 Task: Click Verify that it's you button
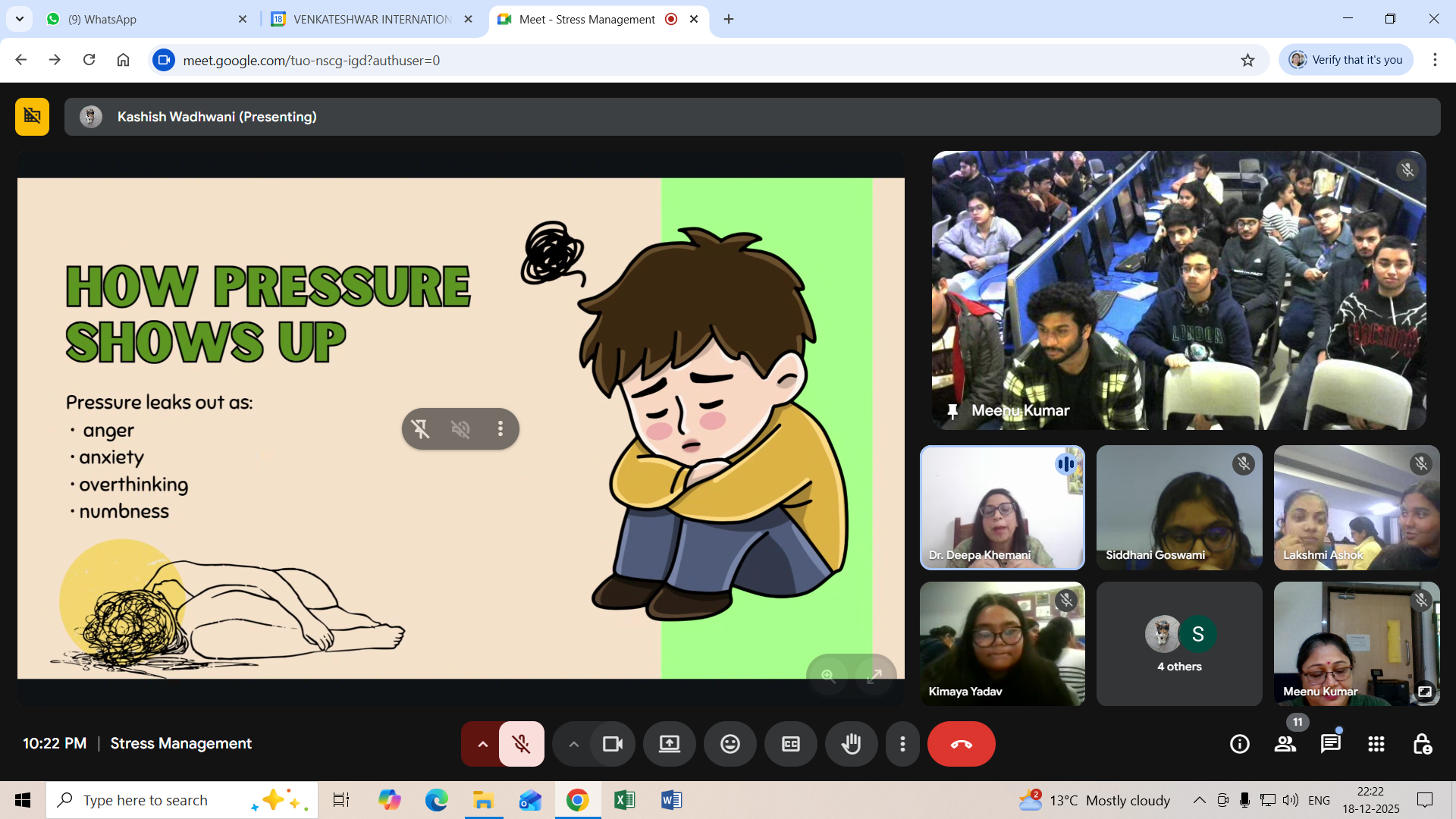(x=1346, y=60)
